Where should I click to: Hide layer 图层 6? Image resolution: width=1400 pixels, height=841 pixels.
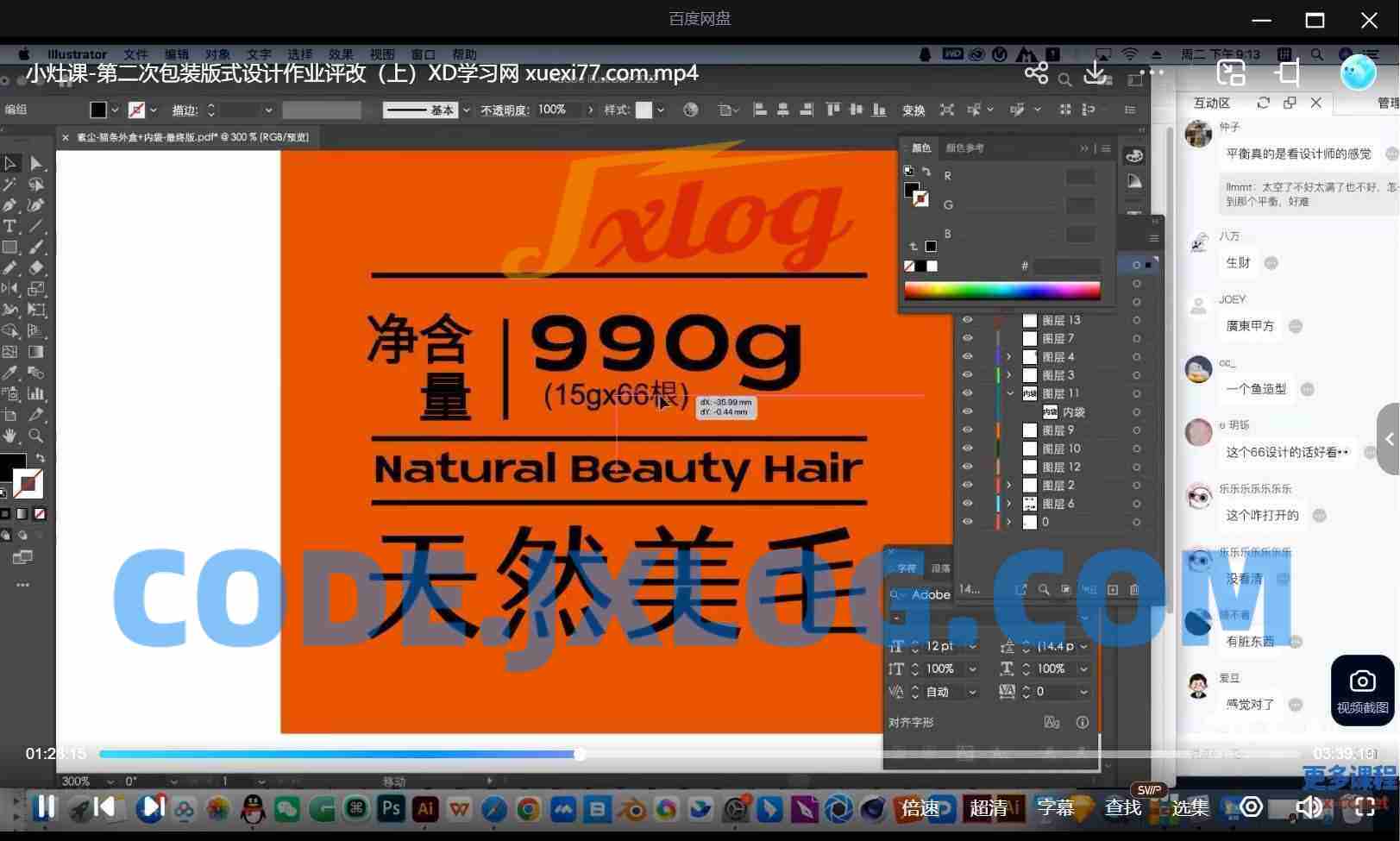(967, 503)
